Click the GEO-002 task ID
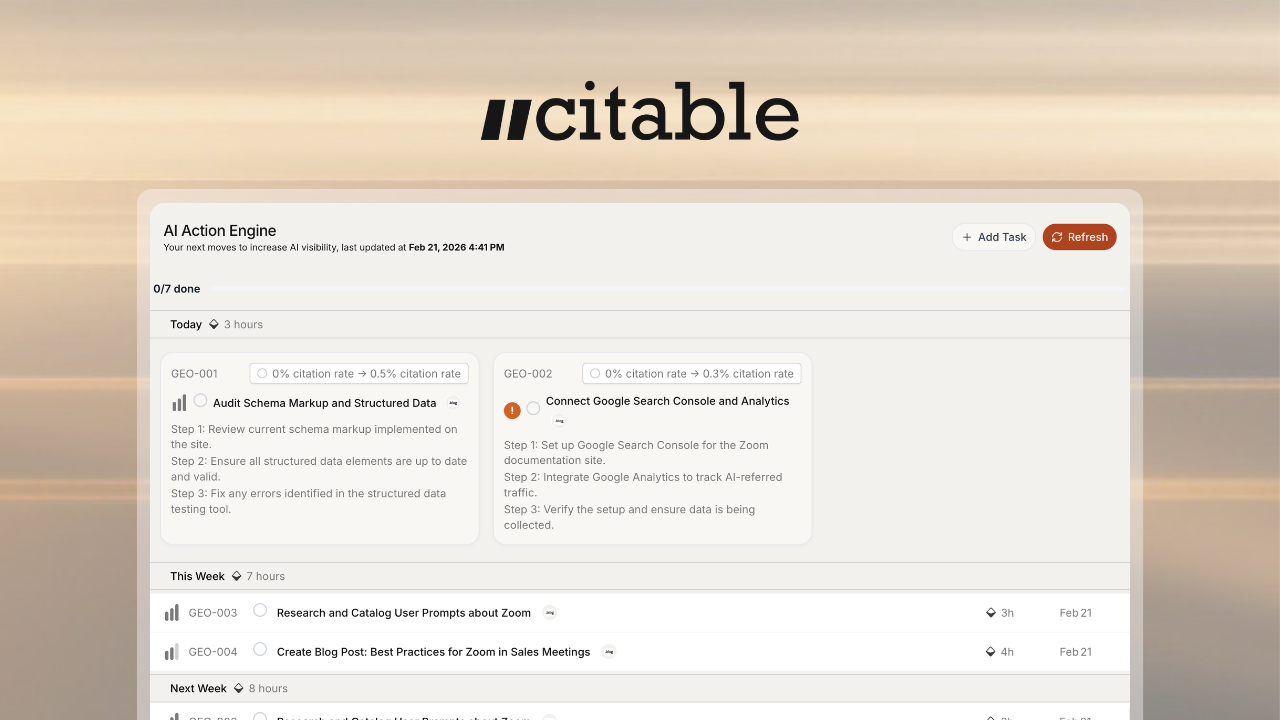The image size is (1280, 720). [528, 374]
